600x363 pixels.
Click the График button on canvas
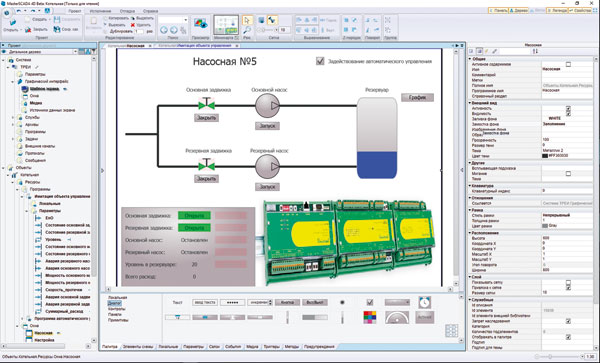coord(417,98)
